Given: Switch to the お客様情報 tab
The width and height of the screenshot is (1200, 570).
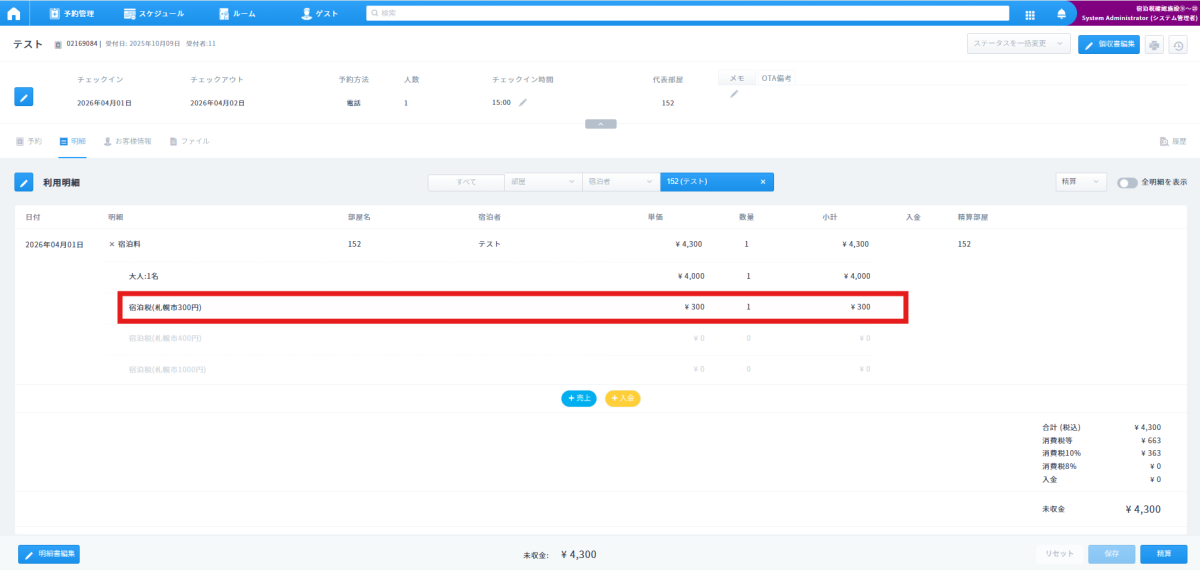Looking at the screenshot, I should click(x=127, y=142).
